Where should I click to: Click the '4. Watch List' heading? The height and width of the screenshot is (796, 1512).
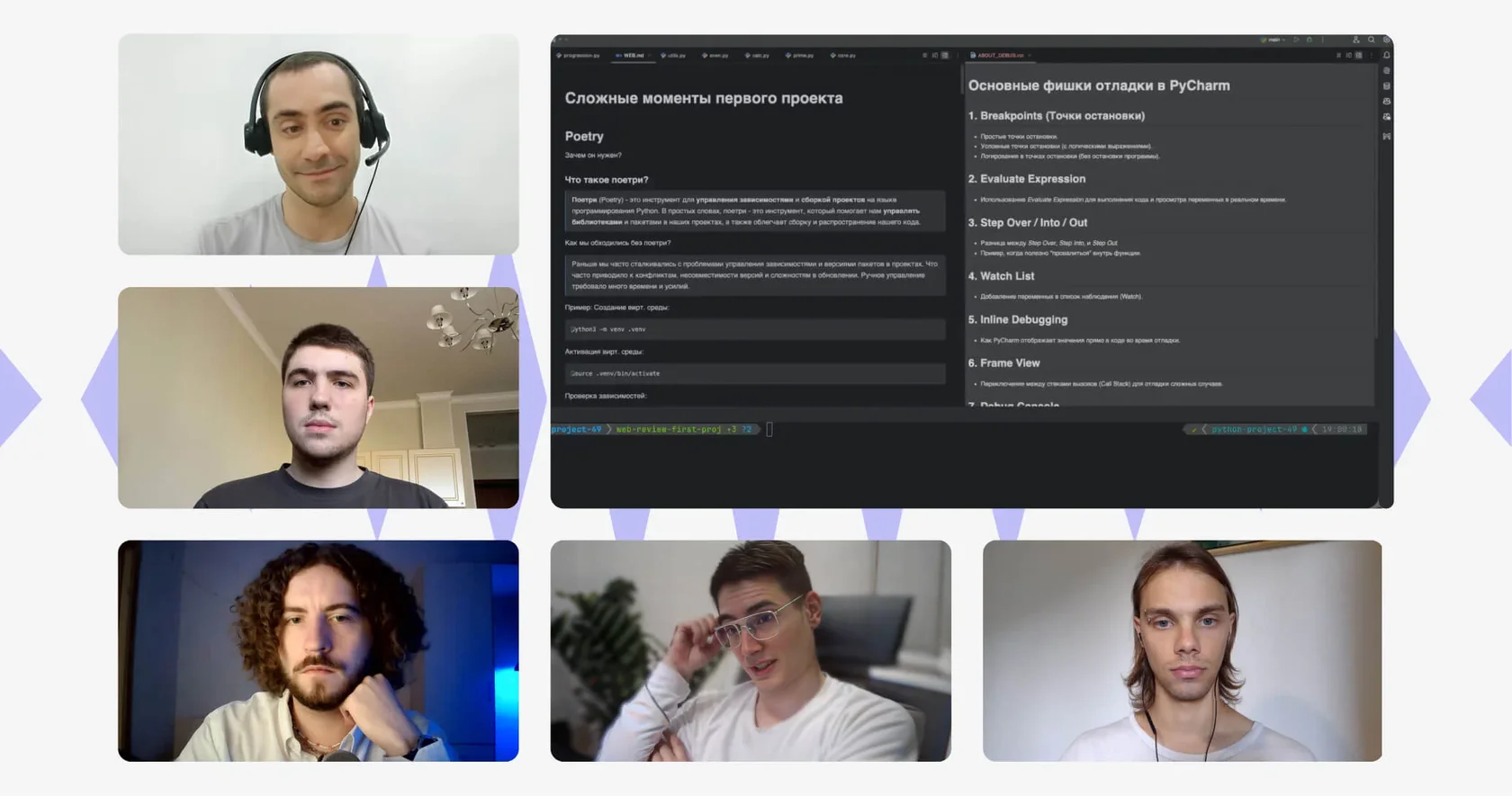tap(1001, 276)
